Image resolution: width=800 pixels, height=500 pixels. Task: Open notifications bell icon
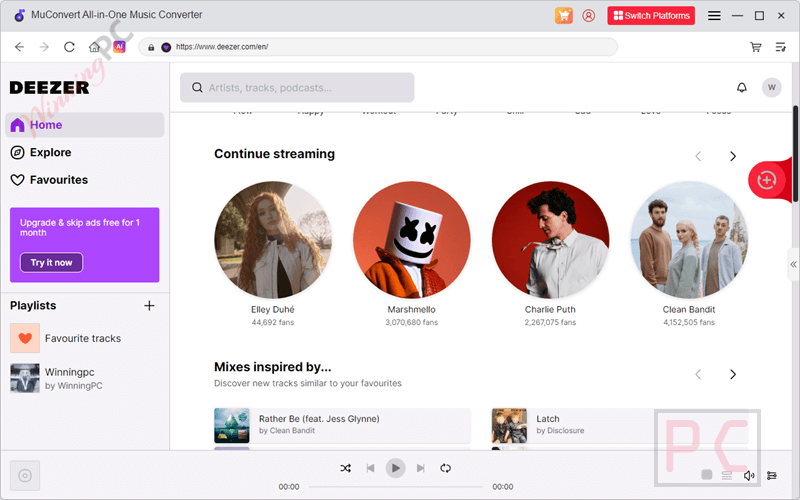click(742, 88)
